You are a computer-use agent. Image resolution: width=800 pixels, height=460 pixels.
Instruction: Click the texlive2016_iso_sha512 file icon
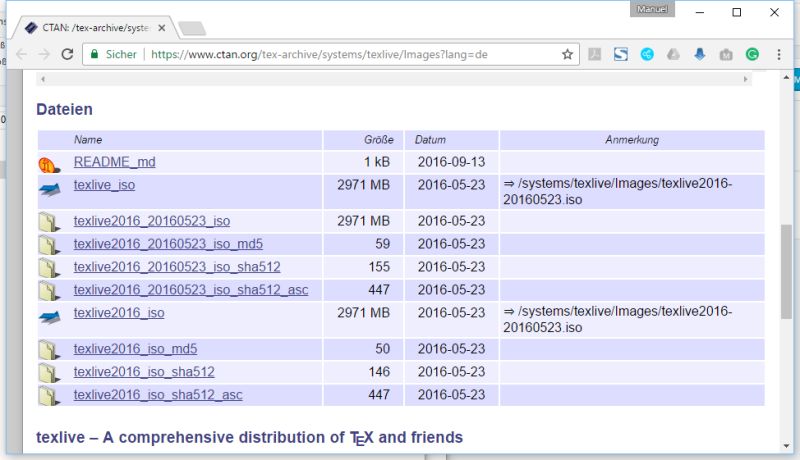[x=49, y=373]
